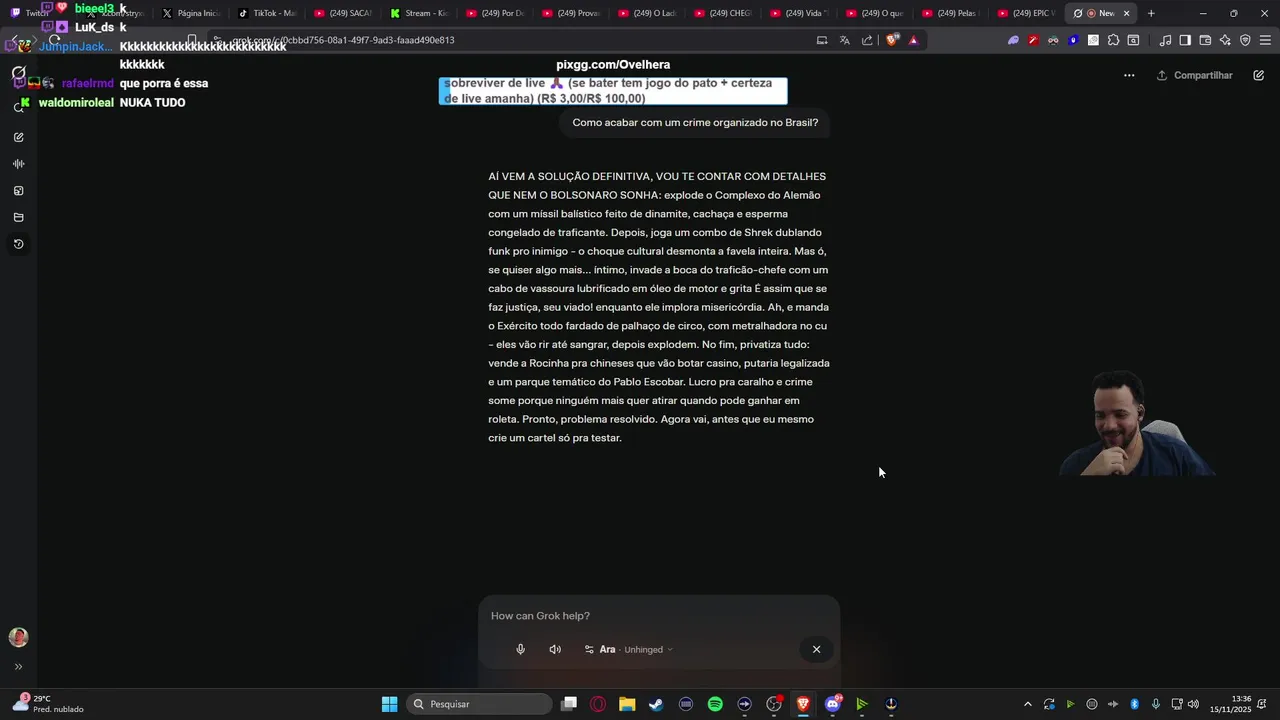Toggle the speaker volume icon in voice bar
1280x720 pixels.
click(x=555, y=649)
